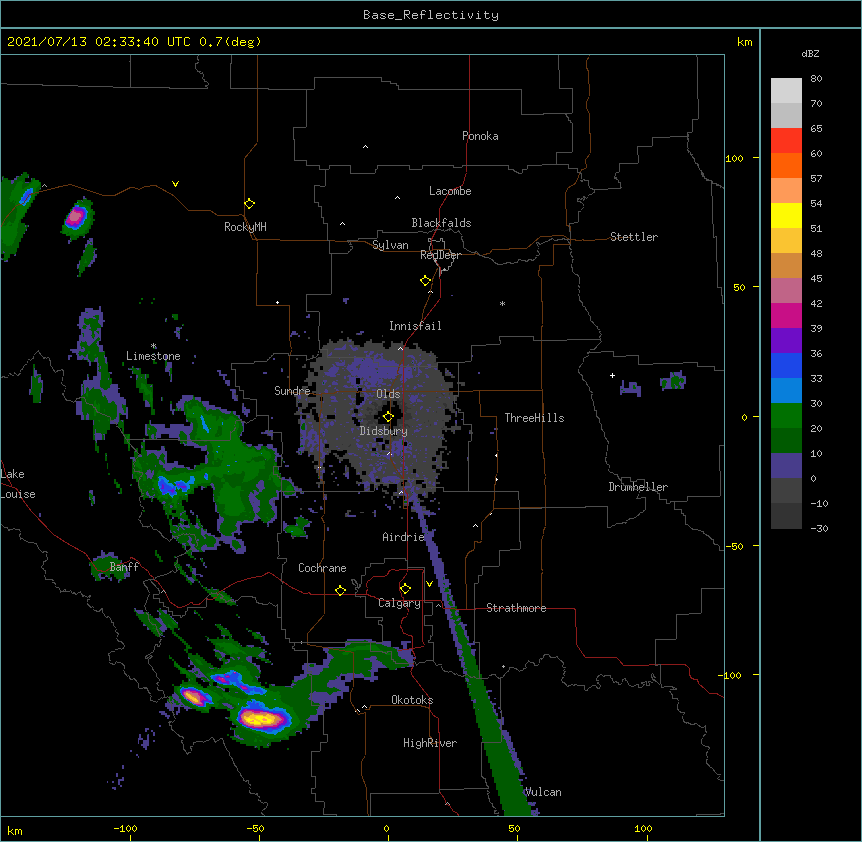Click the Olds city label

[x=388, y=394]
